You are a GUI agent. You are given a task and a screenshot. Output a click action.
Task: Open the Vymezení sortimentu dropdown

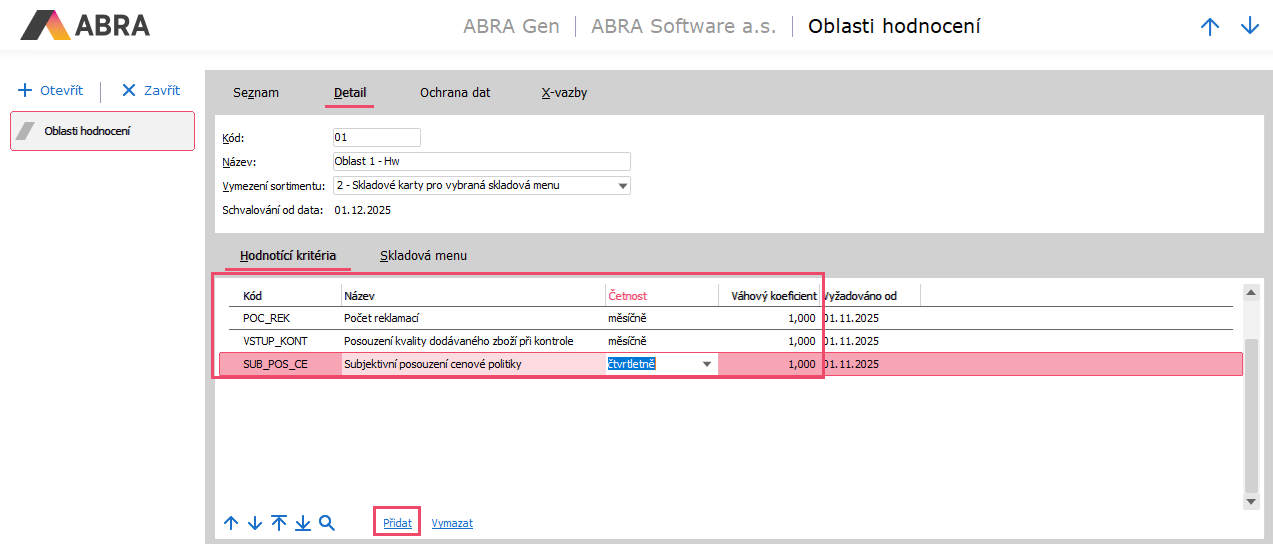click(x=622, y=186)
